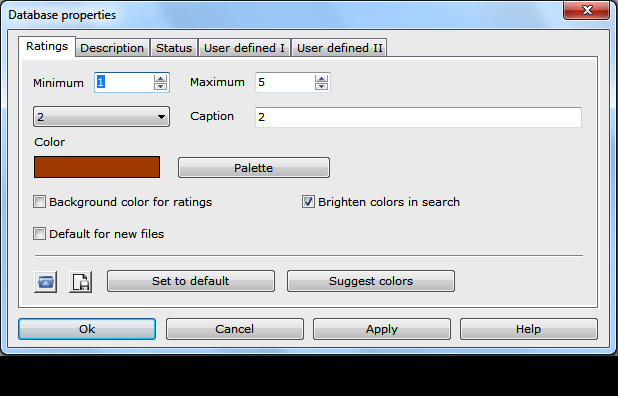Open the User defined II tab
This screenshot has height=396, width=618.
(339, 48)
